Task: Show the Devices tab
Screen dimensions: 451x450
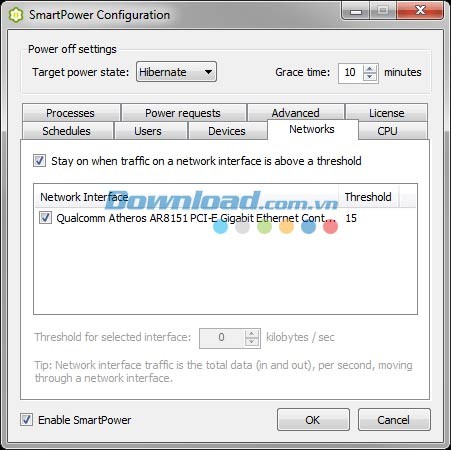Action: tap(228, 131)
